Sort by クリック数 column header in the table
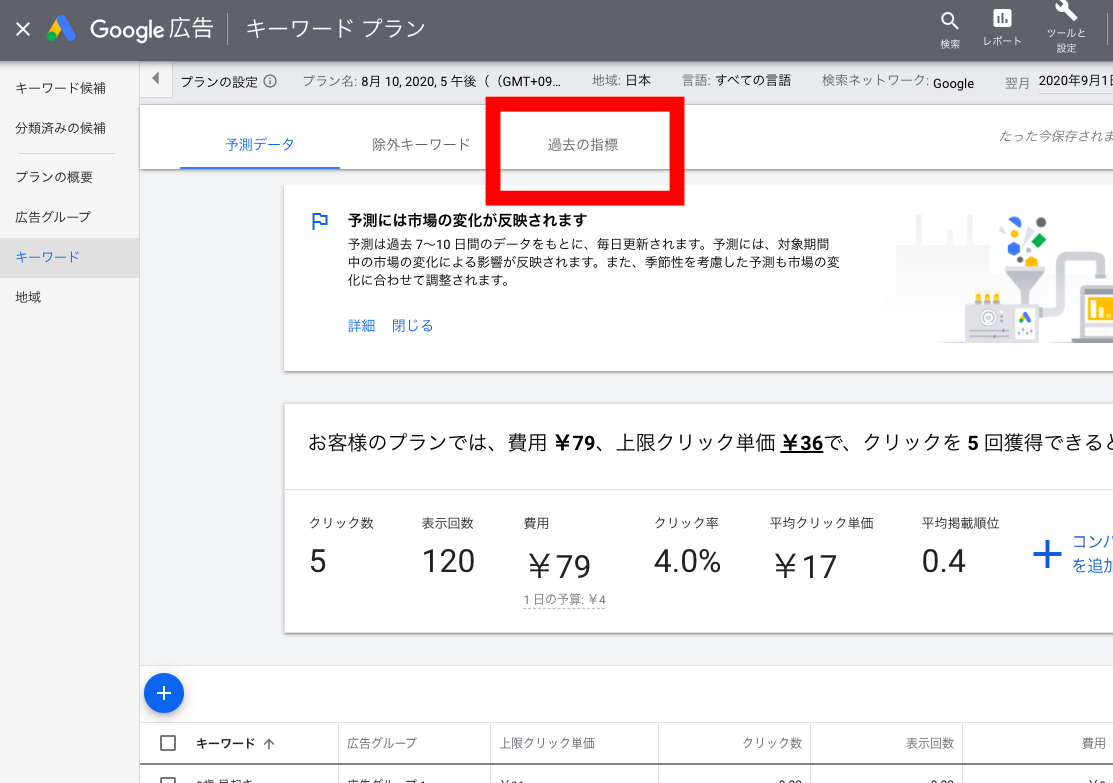Image resolution: width=1113 pixels, height=783 pixels. 772,743
